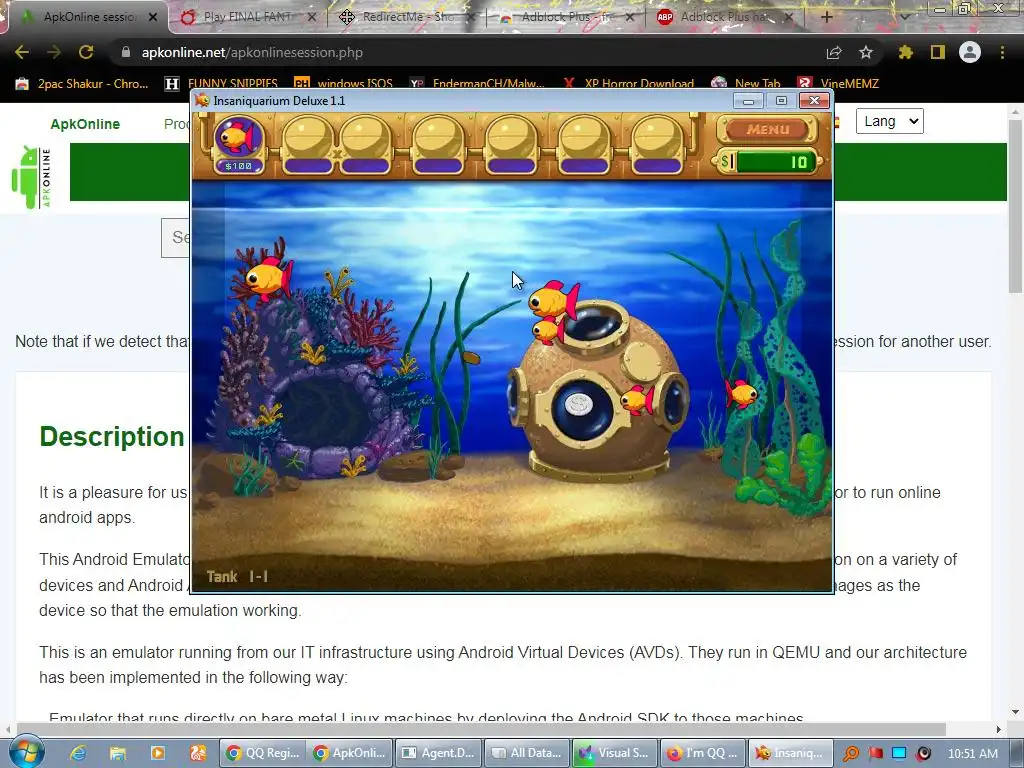Open the EndermanCH/Malw bookmark
Screen dimensions: 1024x768
tap(477, 84)
